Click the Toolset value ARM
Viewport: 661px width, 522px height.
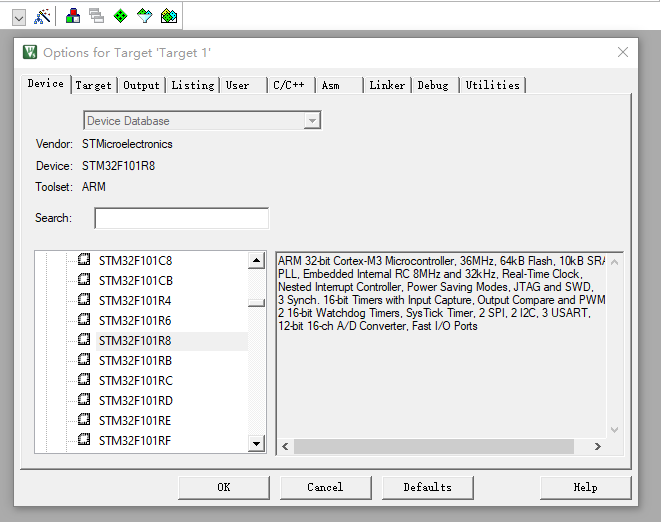(x=94, y=187)
